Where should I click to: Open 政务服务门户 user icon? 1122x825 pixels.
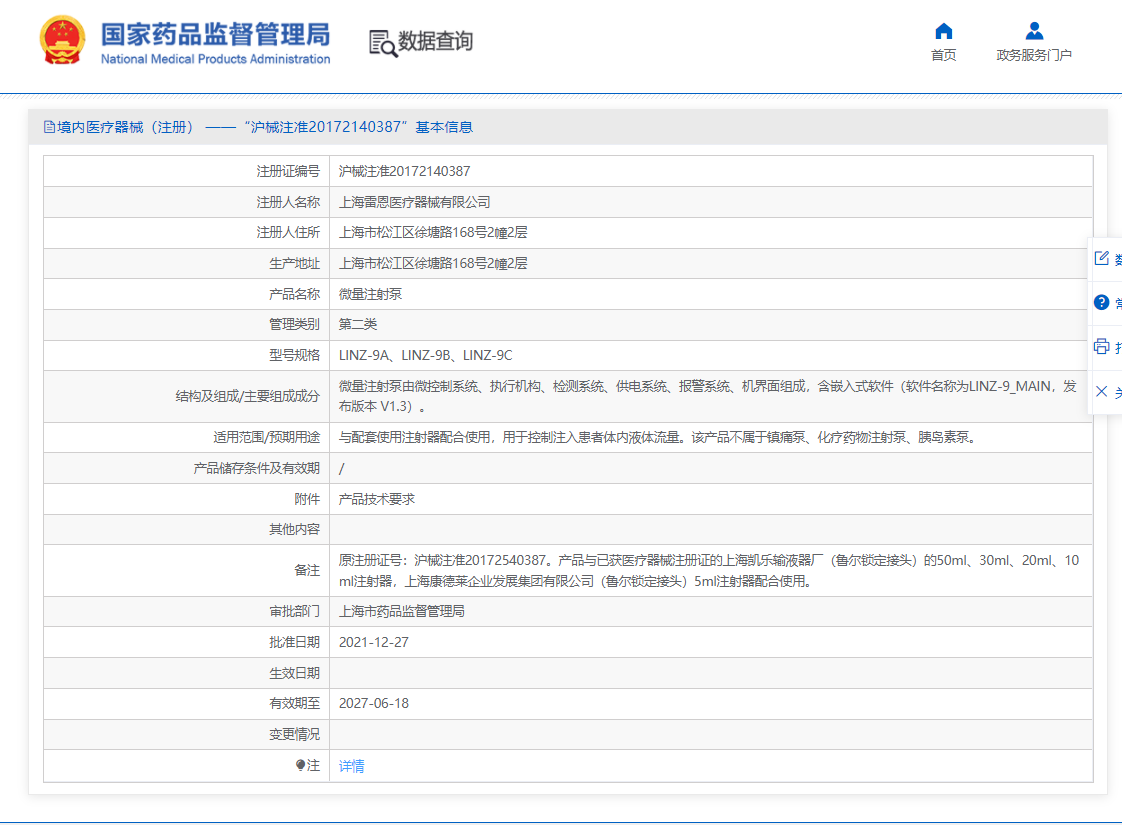(x=1034, y=31)
